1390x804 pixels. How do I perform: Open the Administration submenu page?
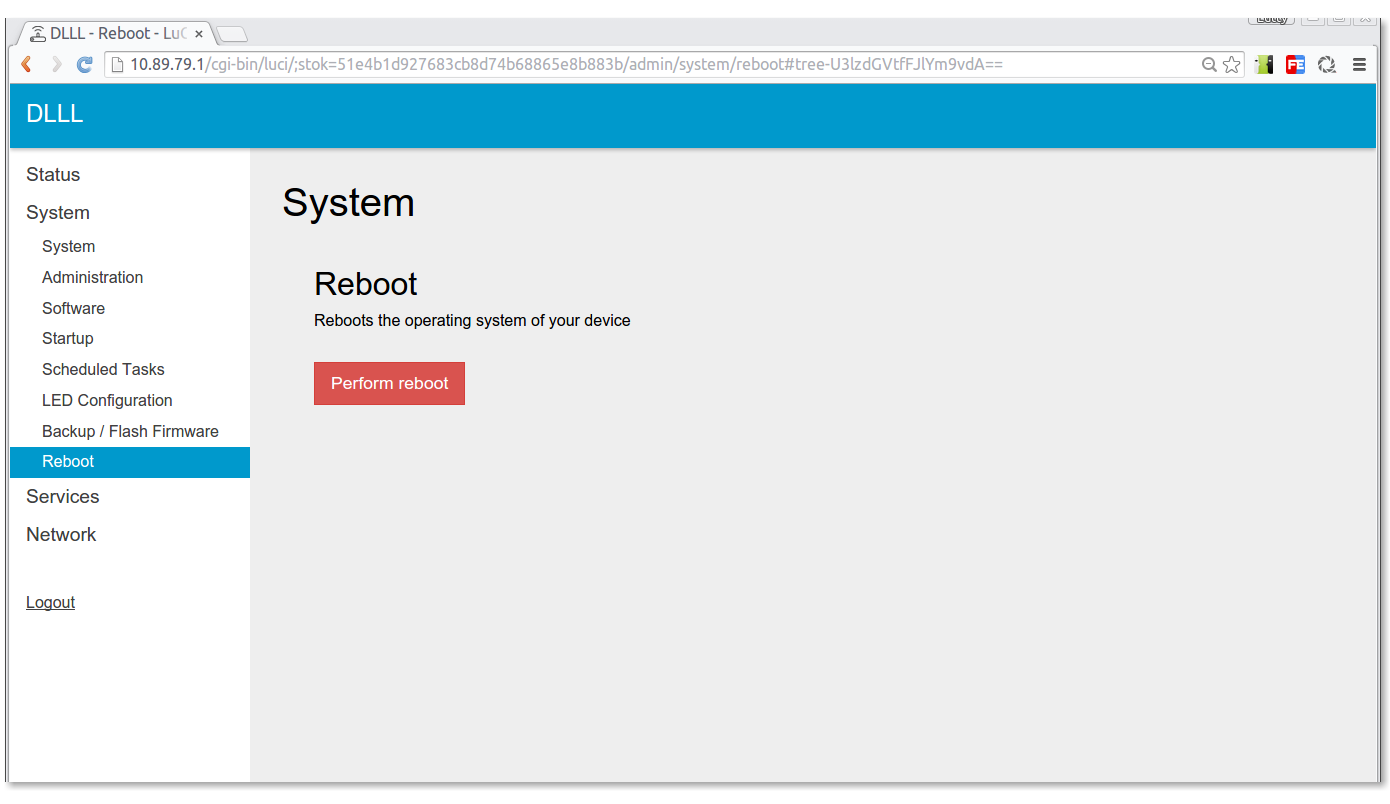92,278
